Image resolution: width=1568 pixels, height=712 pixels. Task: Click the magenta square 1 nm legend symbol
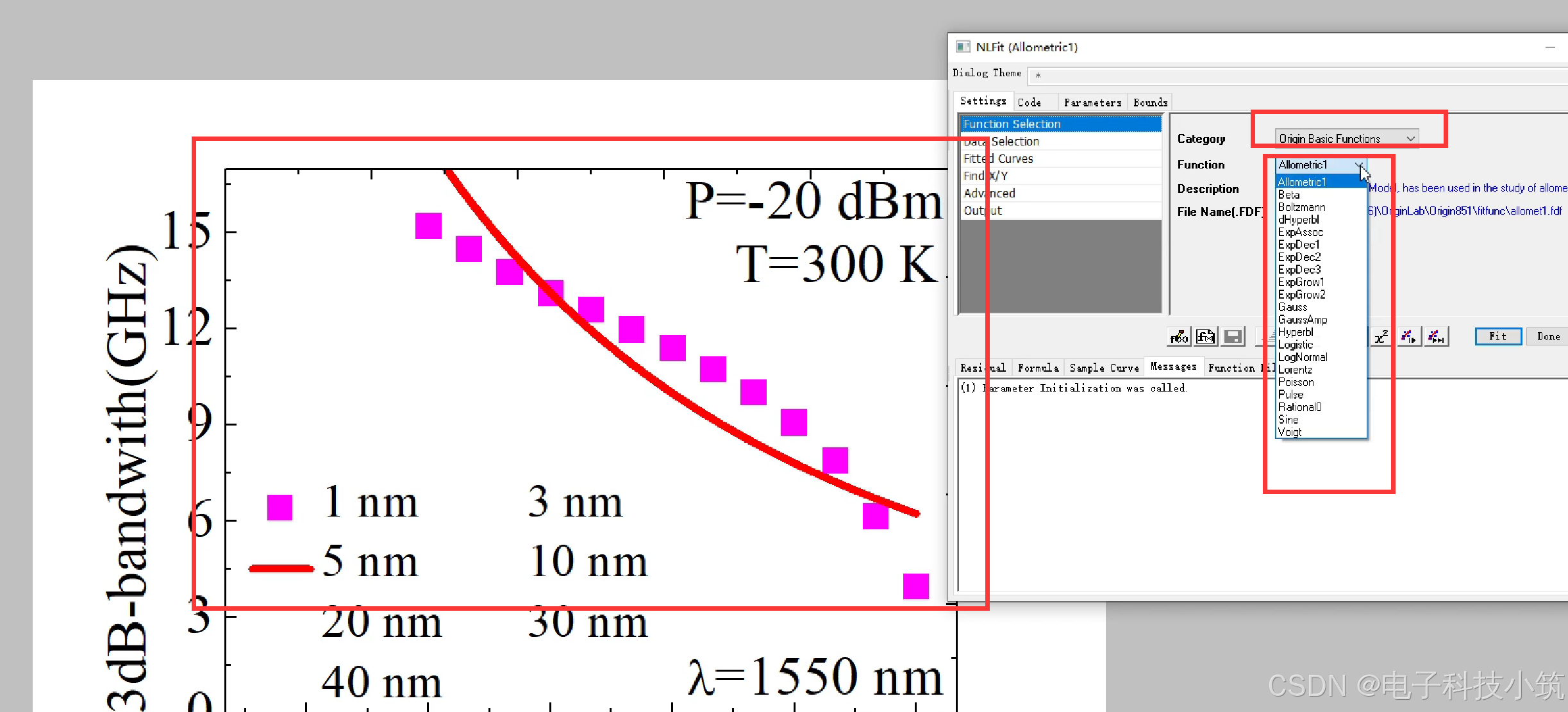279,507
